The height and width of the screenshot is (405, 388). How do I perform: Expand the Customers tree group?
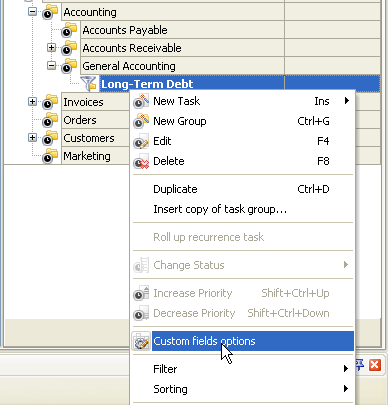(32, 137)
